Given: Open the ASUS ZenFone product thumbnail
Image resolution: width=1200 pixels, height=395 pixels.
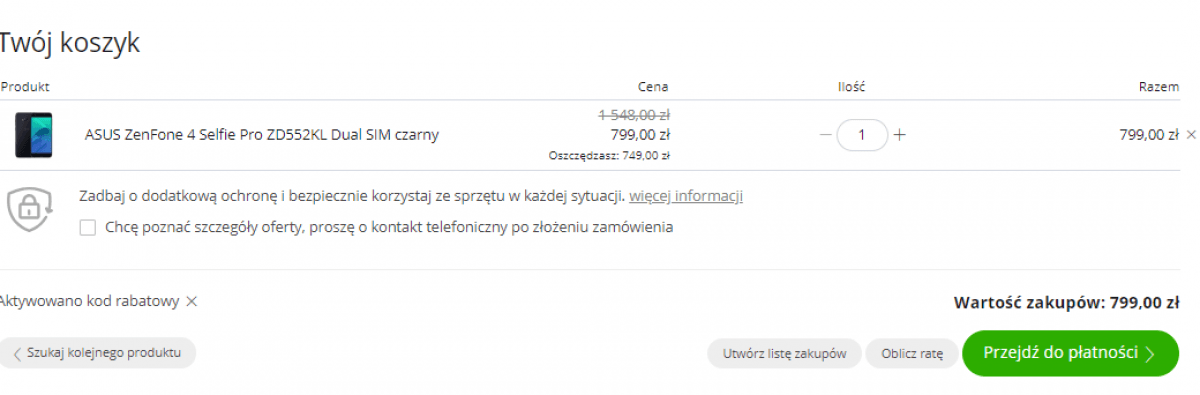Looking at the screenshot, I should (34, 135).
